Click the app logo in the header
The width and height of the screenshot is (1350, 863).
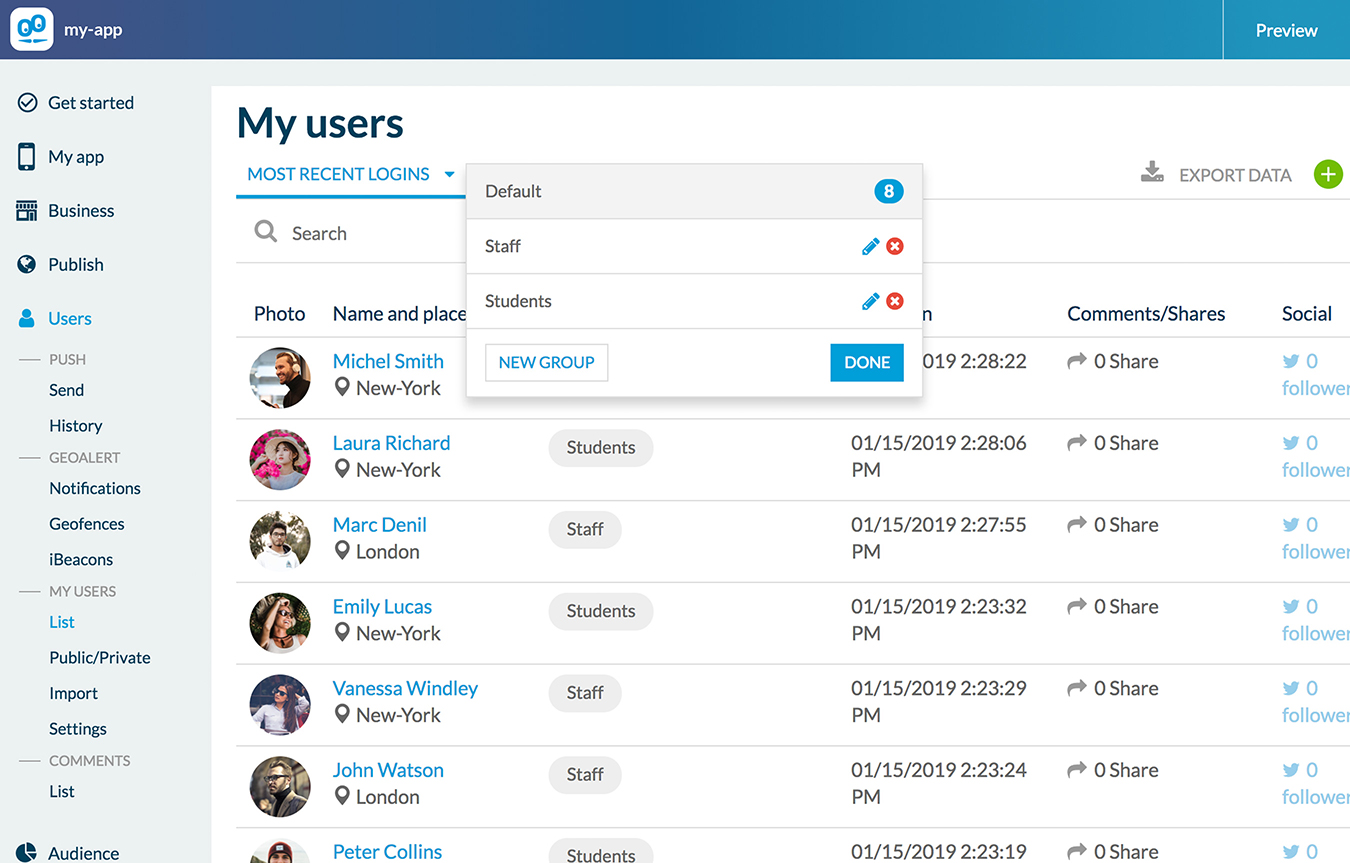pyautogui.click(x=31, y=30)
